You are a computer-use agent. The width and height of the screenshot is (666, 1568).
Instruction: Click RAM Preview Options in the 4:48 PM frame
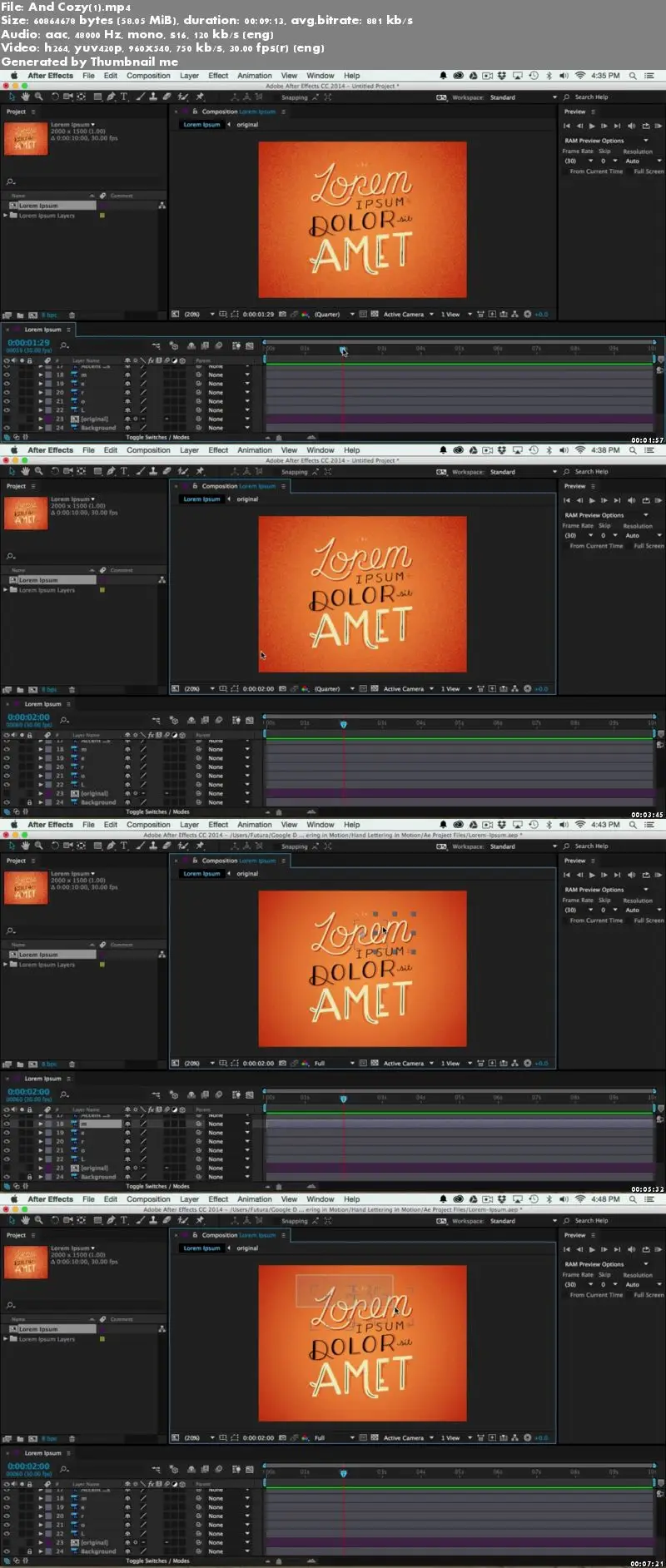pyautogui.click(x=594, y=1264)
